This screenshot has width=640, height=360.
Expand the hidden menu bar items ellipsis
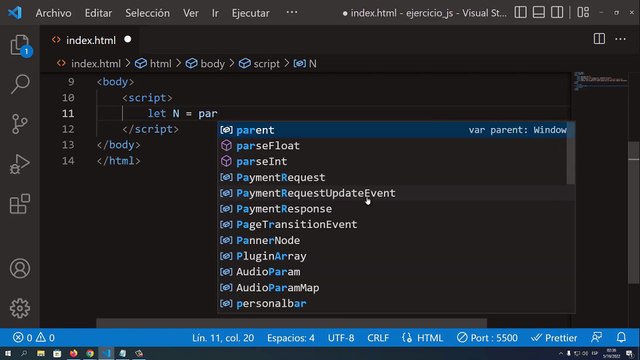coord(292,12)
